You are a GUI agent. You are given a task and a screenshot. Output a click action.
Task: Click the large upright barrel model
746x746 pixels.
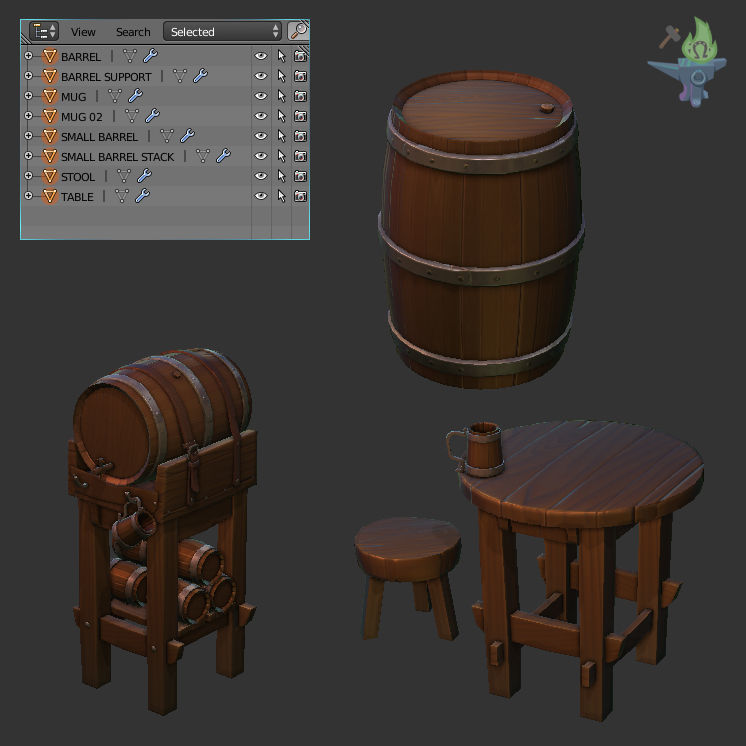(481, 228)
